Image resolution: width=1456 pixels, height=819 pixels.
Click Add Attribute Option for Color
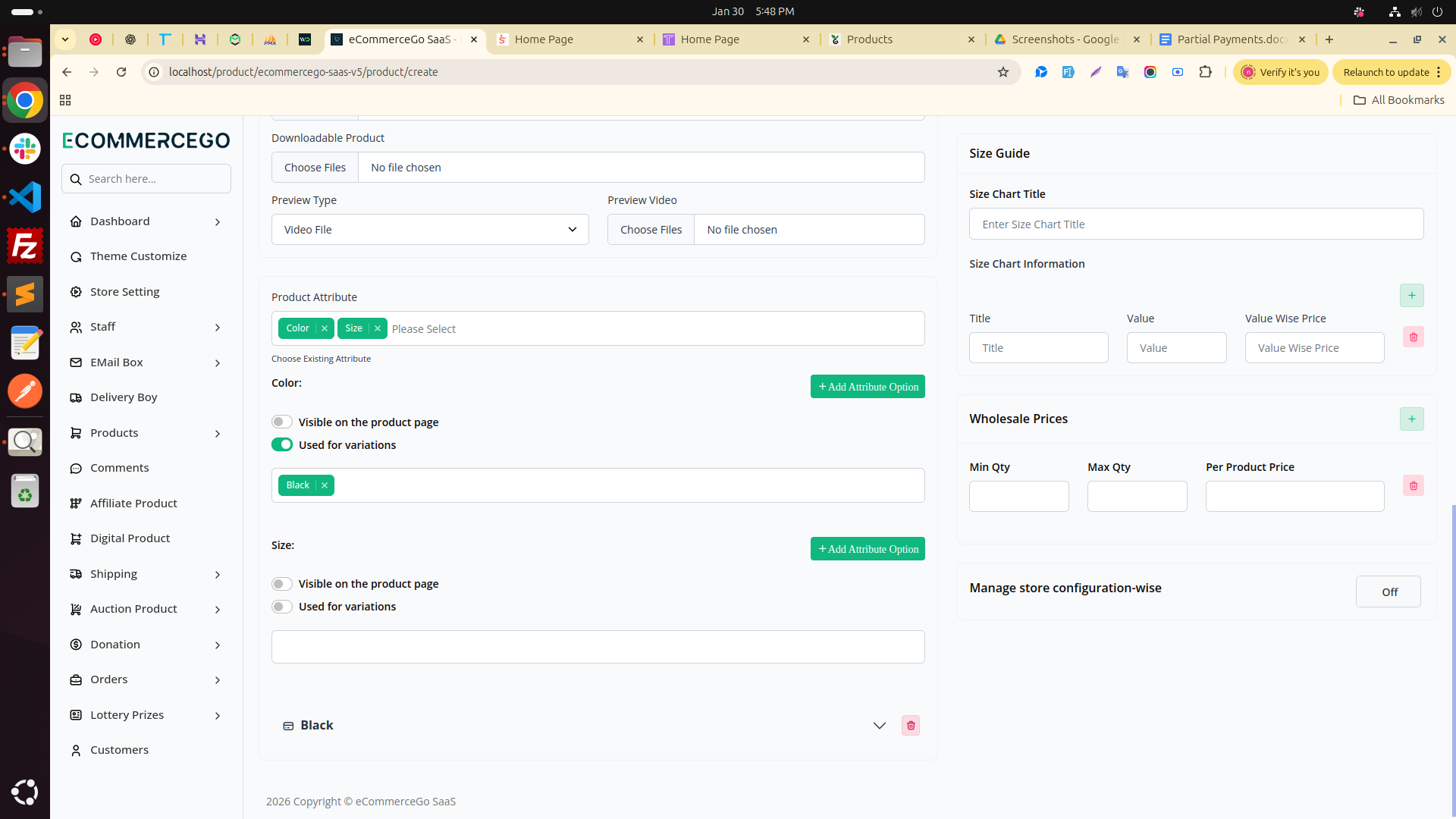(868, 387)
